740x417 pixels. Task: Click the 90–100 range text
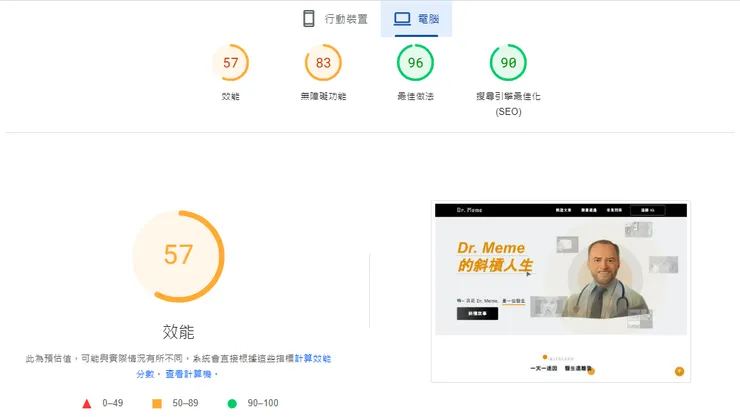263,403
